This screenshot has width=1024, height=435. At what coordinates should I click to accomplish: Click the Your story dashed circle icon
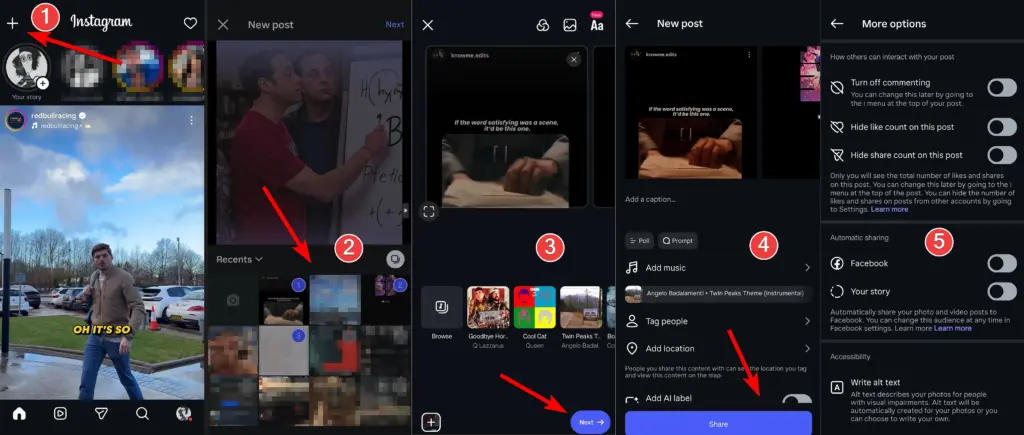[837, 291]
